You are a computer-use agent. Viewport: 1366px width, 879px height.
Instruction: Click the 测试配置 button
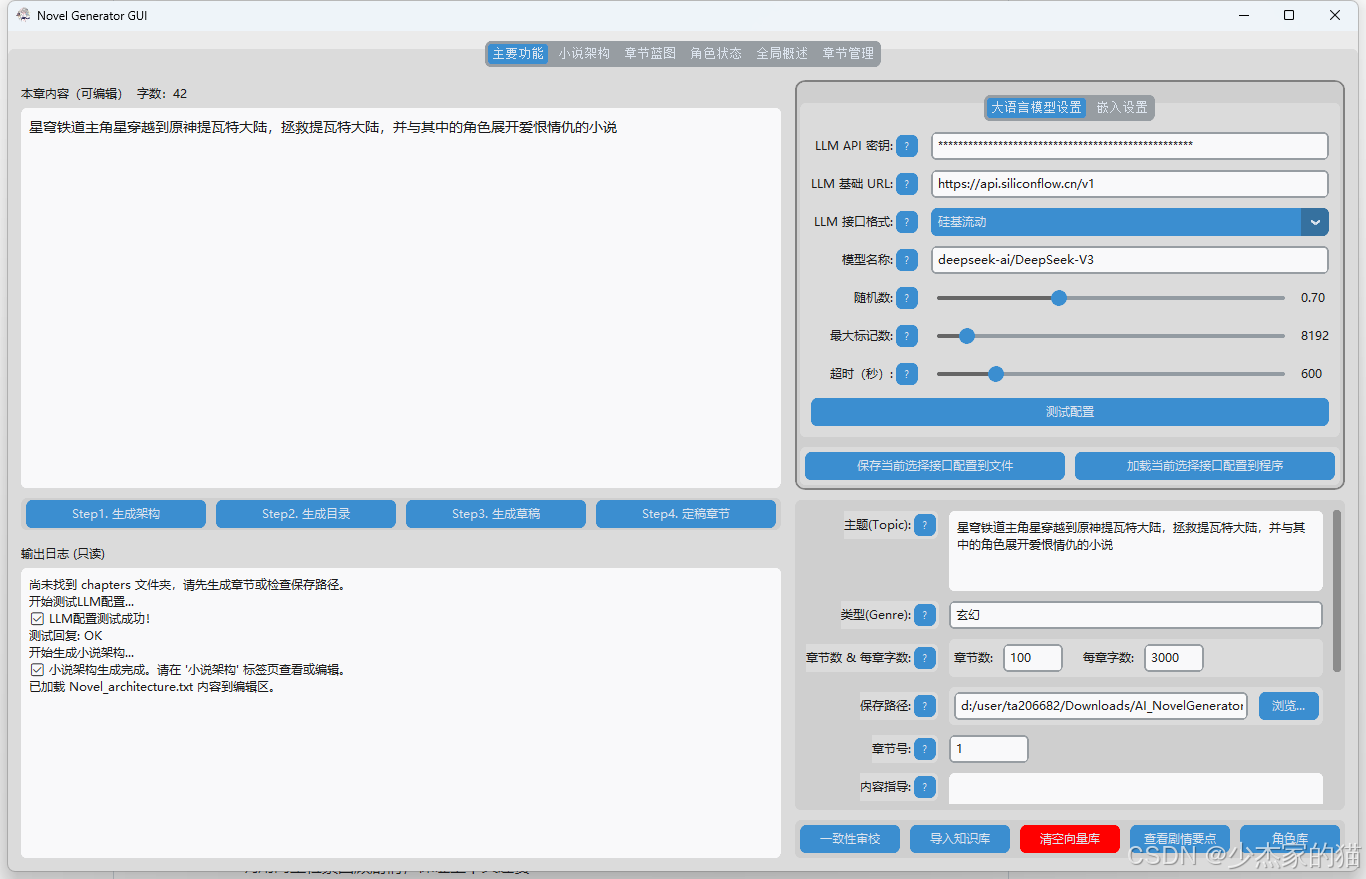[x=1070, y=412]
